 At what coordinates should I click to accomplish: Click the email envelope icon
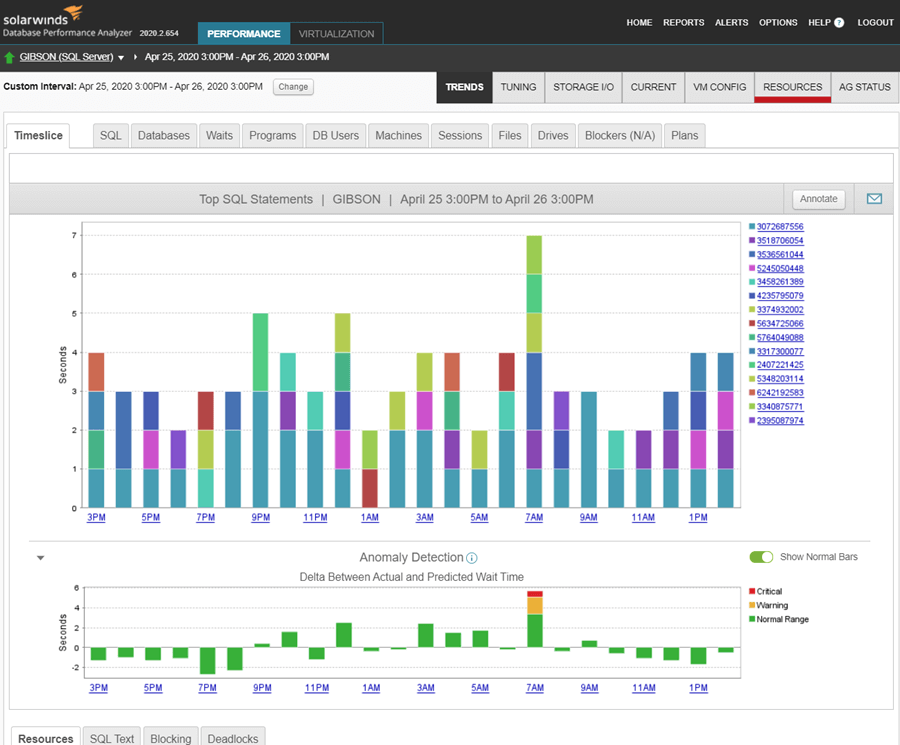tap(874, 199)
